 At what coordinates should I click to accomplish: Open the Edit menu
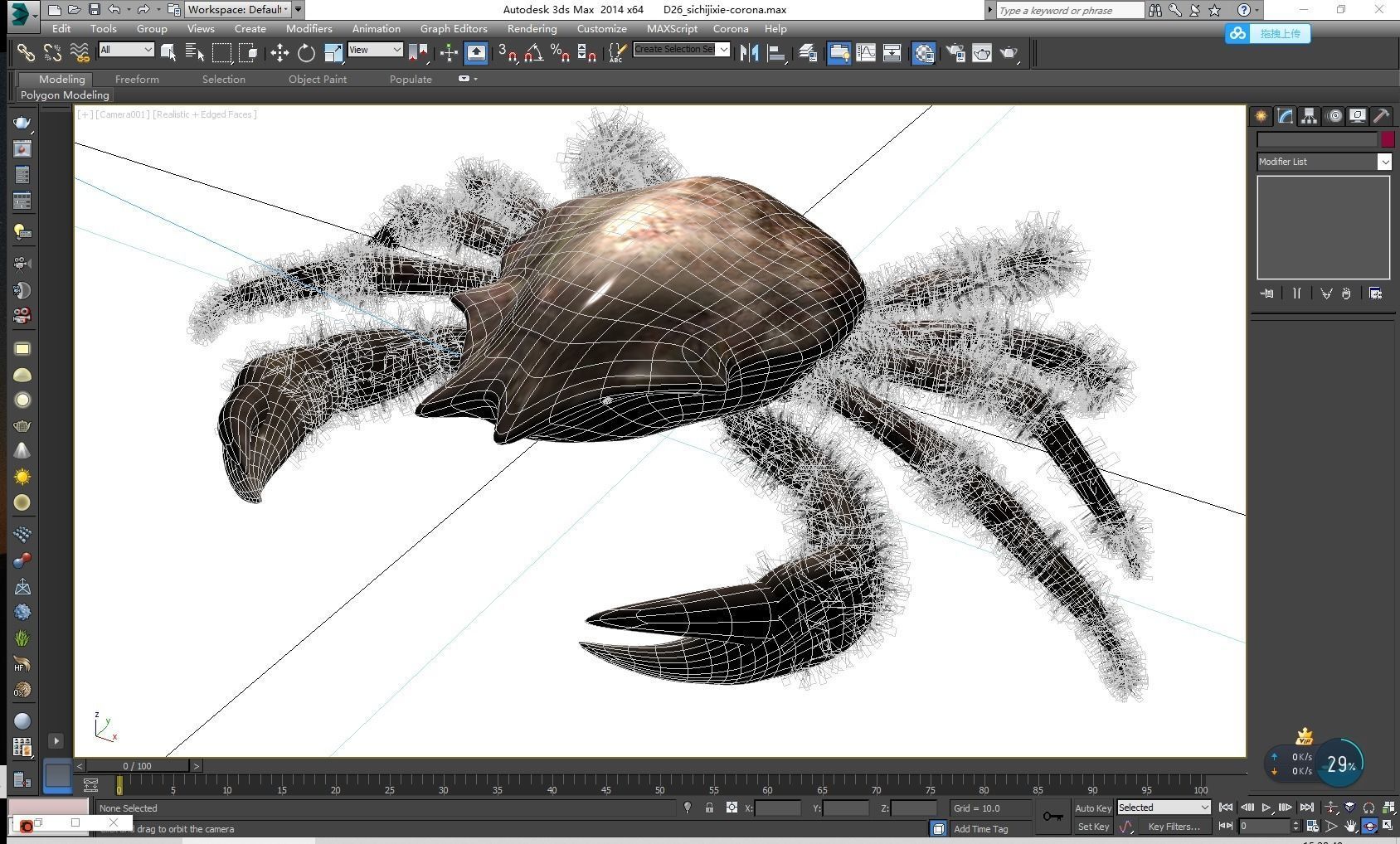(x=61, y=28)
